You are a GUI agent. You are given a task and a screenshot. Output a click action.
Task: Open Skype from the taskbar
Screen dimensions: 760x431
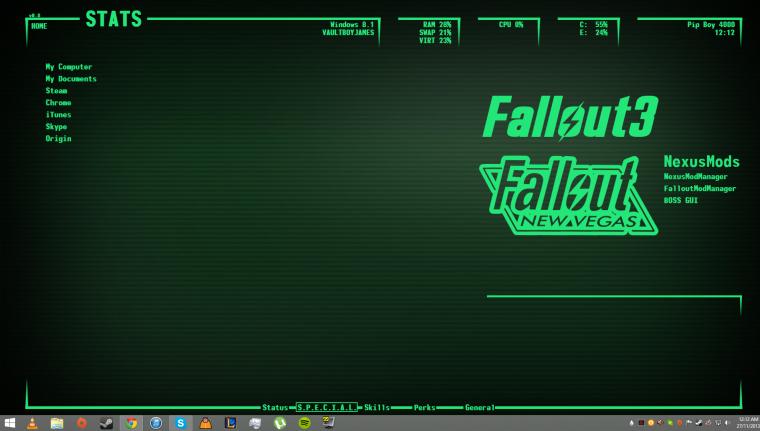pos(181,423)
